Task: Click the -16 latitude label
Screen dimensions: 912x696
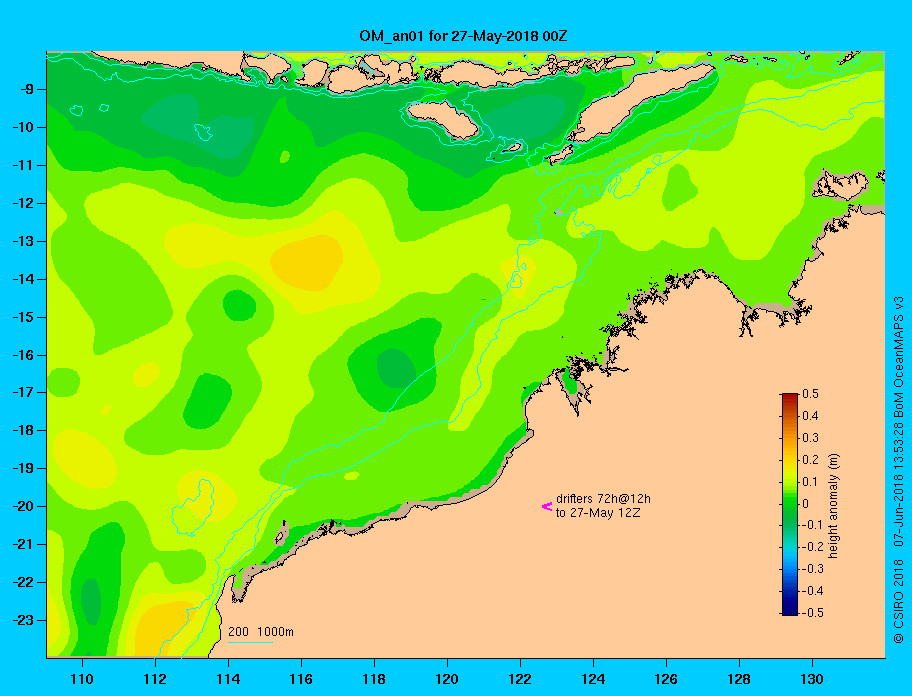Action: coord(22,355)
